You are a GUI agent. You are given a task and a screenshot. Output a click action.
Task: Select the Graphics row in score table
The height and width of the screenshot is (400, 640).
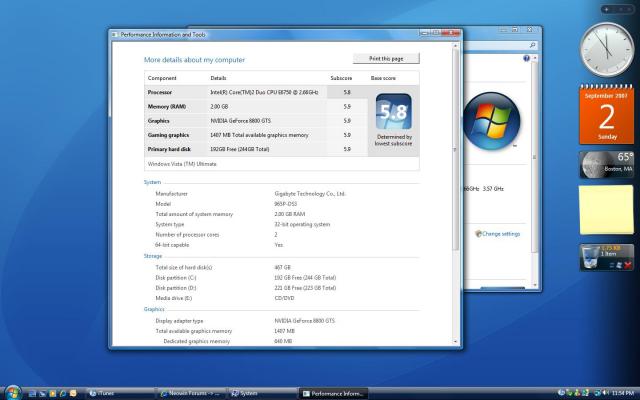(x=256, y=121)
